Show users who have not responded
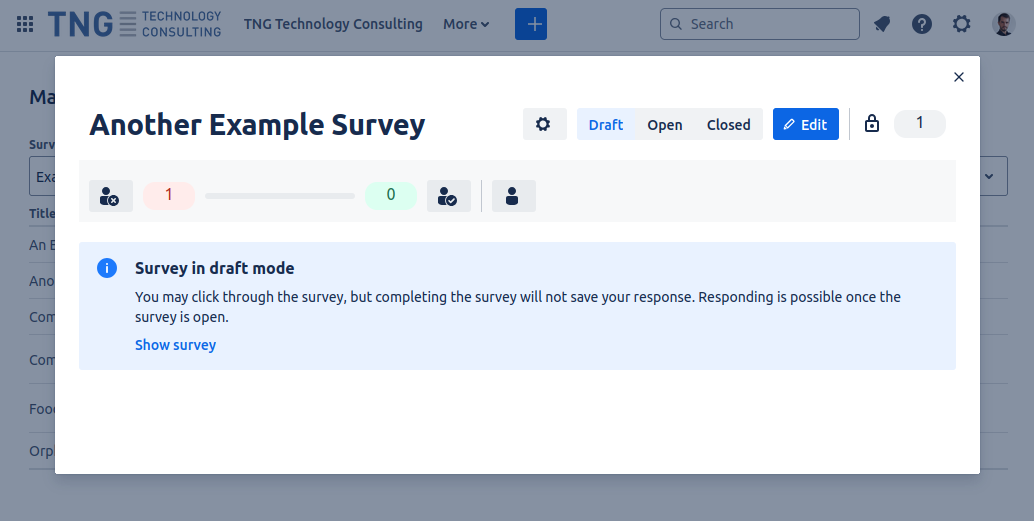Screen dimensions: 1034x521 111,196
